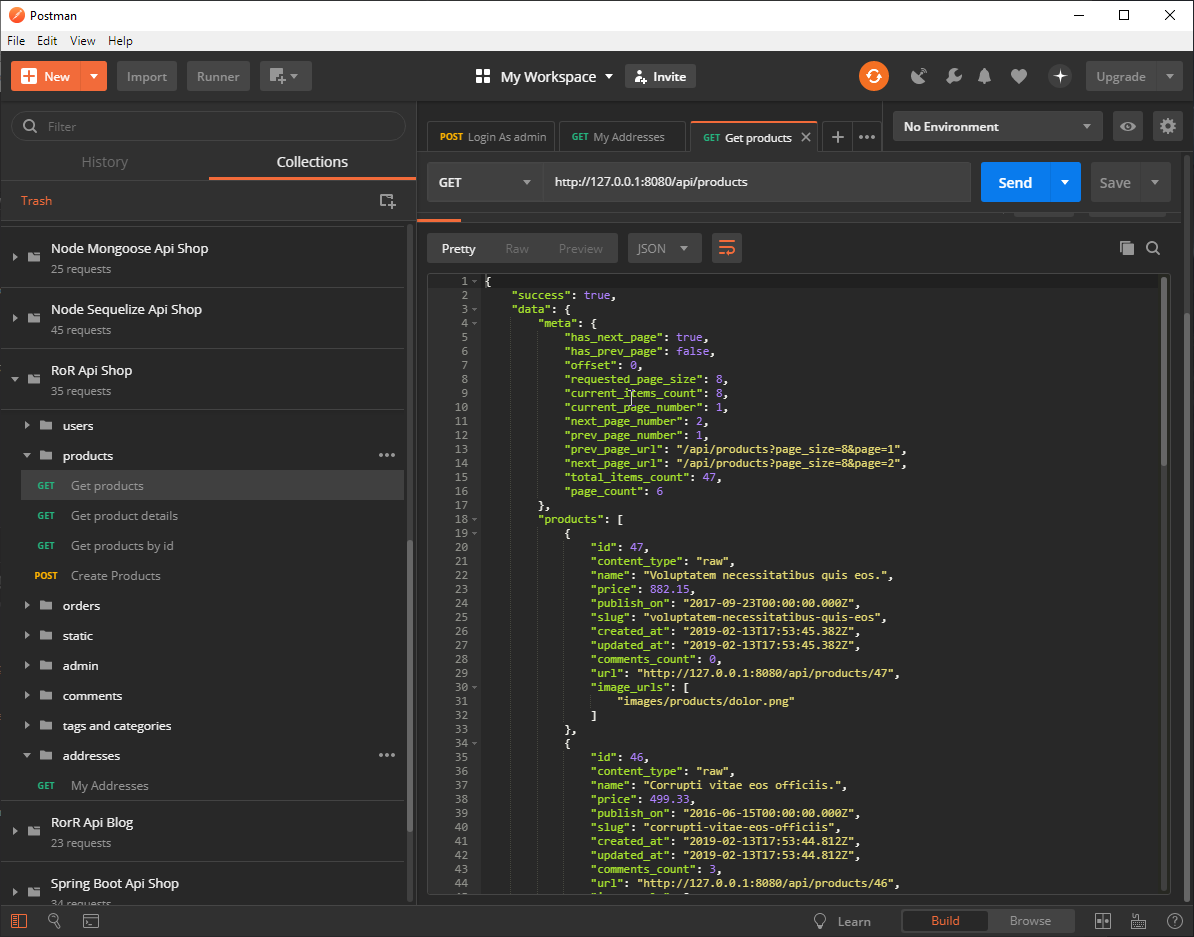Click the sync status icon
1194x937 pixels.
coord(873,76)
